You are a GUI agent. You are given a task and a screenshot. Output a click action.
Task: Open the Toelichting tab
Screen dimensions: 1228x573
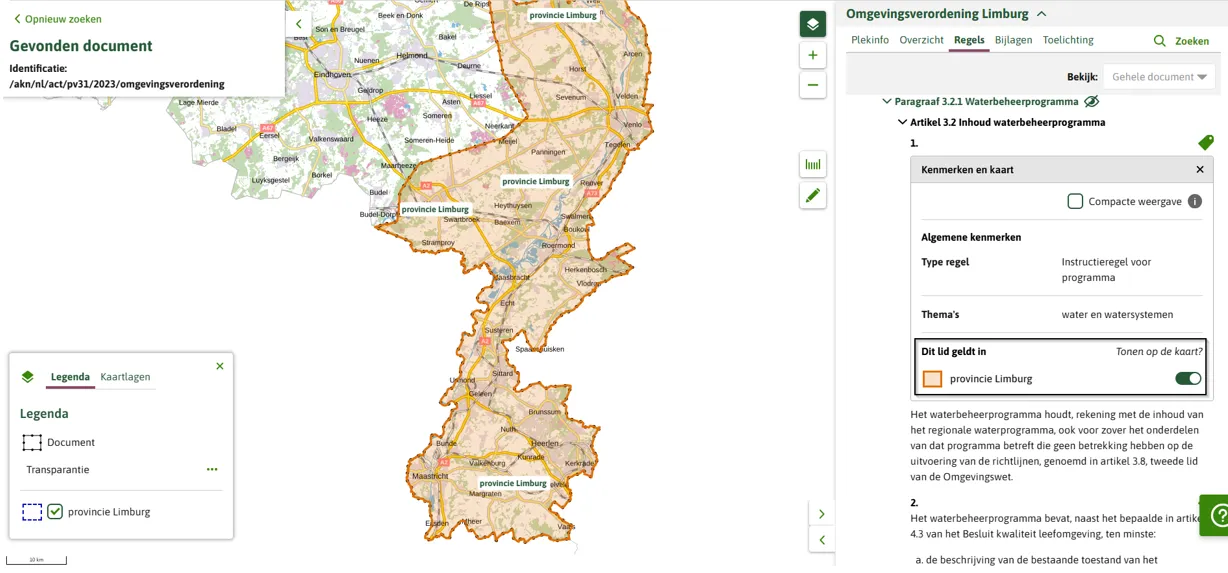(x=1067, y=40)
